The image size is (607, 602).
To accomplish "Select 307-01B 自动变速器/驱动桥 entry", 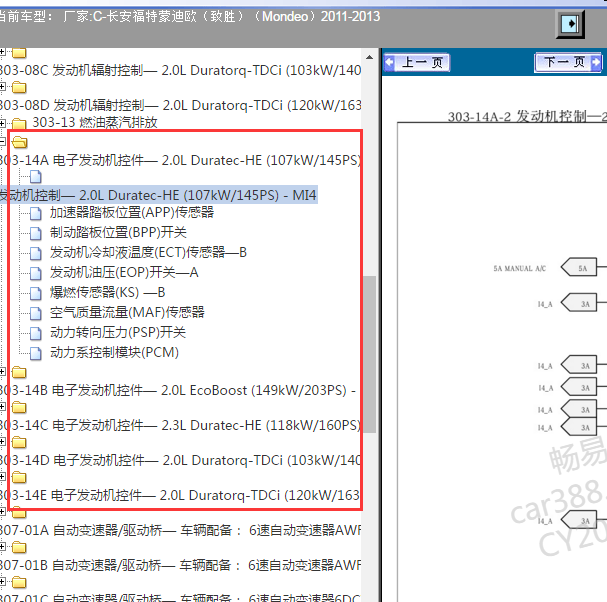I will (x=180, y=565).
